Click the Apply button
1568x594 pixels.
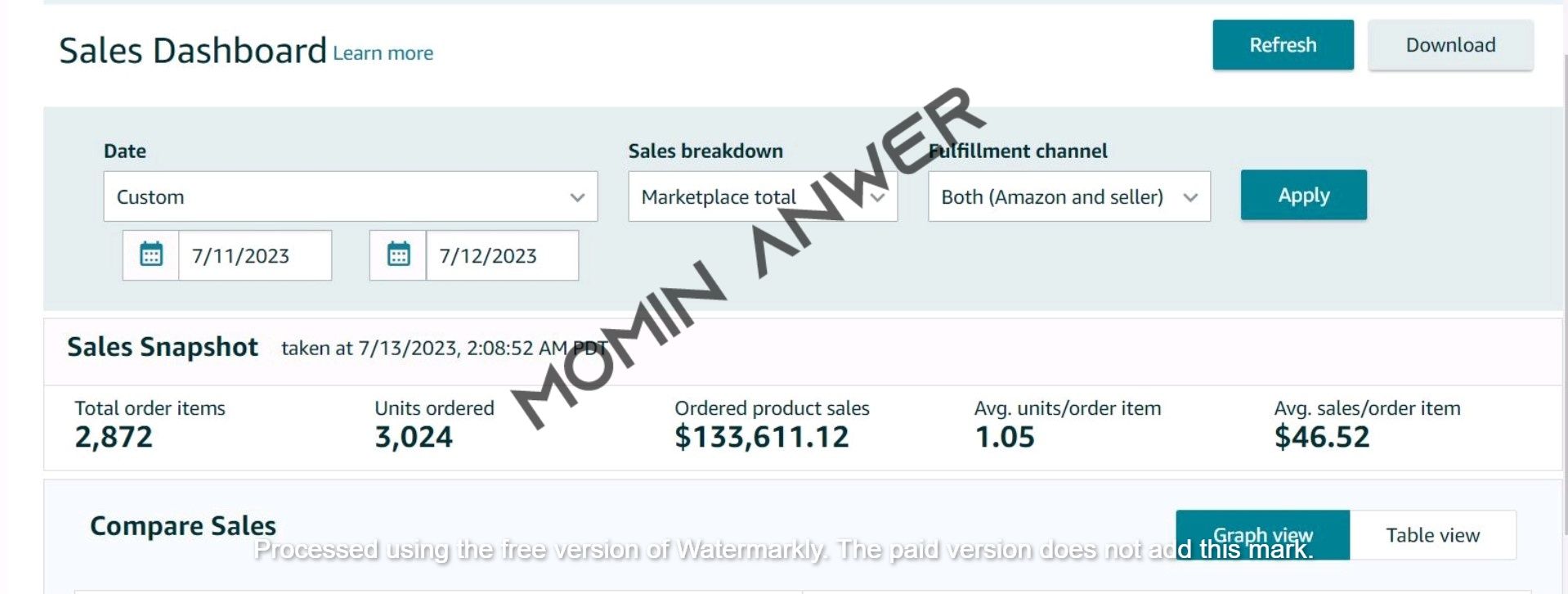tap(1303, 195)
